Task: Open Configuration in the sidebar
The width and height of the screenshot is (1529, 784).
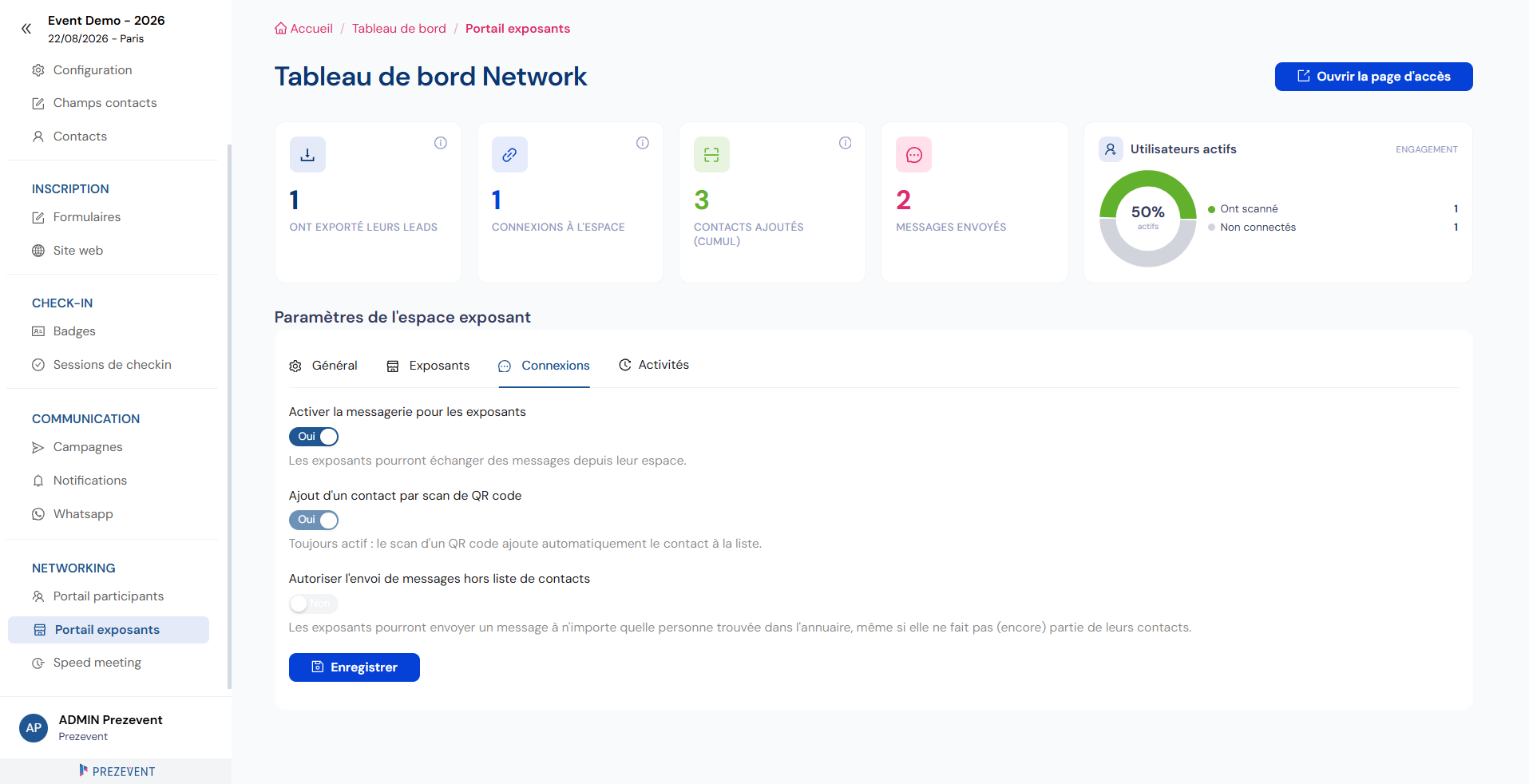Action: (93, 70)
